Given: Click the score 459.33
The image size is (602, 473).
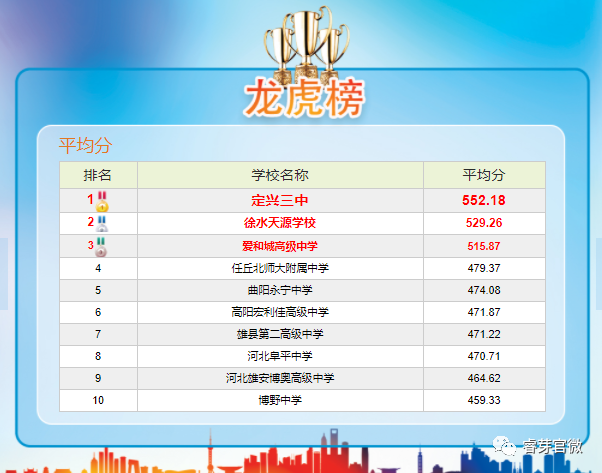Looking at the screenshot, I should point(484,400).
